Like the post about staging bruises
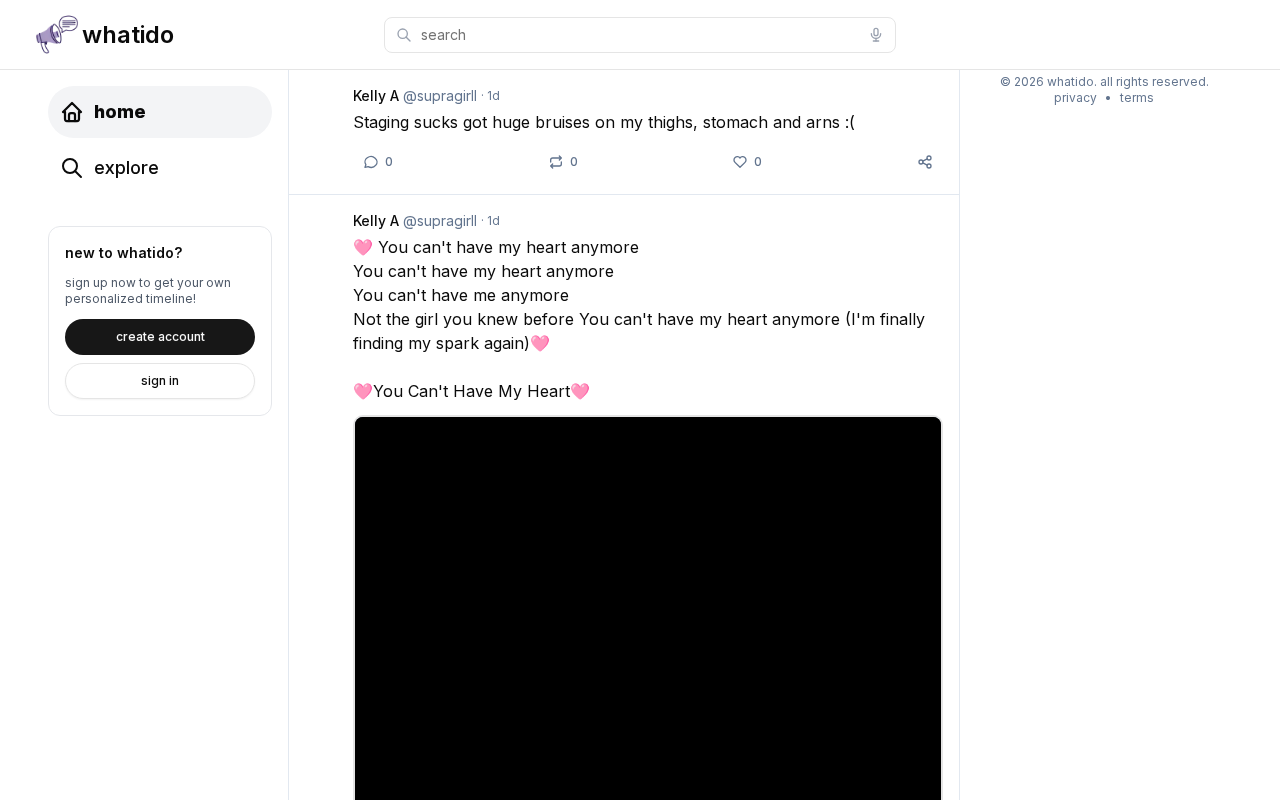Image resolution: width=1280 pixels, height=800 pixels. pyautogui.click(x=740, y=162)
